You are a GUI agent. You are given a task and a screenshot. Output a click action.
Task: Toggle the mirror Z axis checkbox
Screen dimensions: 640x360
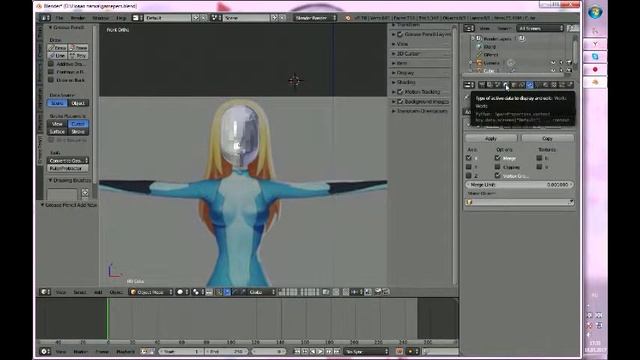coord(469,176)
